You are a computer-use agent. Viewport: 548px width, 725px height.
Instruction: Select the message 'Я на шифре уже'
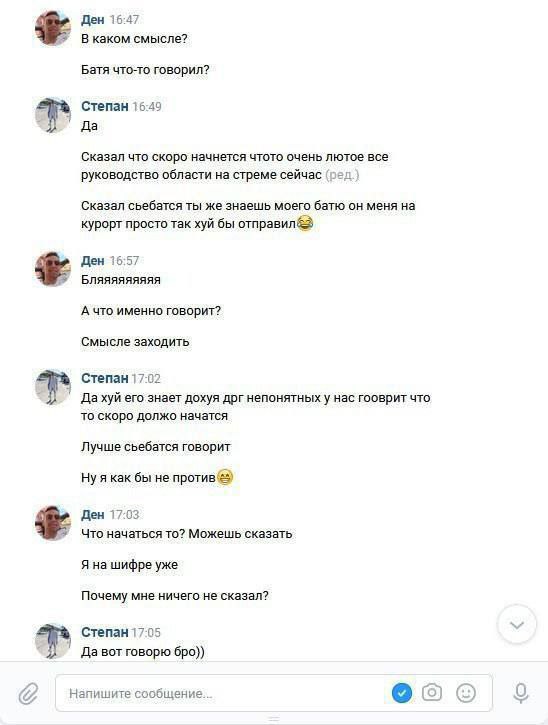click(129, 565)
